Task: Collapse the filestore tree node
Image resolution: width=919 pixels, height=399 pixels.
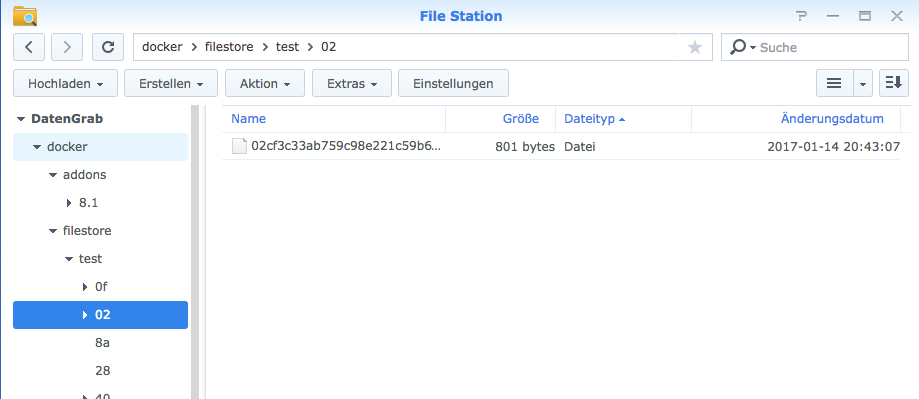Action: click(x=53, y=231)
